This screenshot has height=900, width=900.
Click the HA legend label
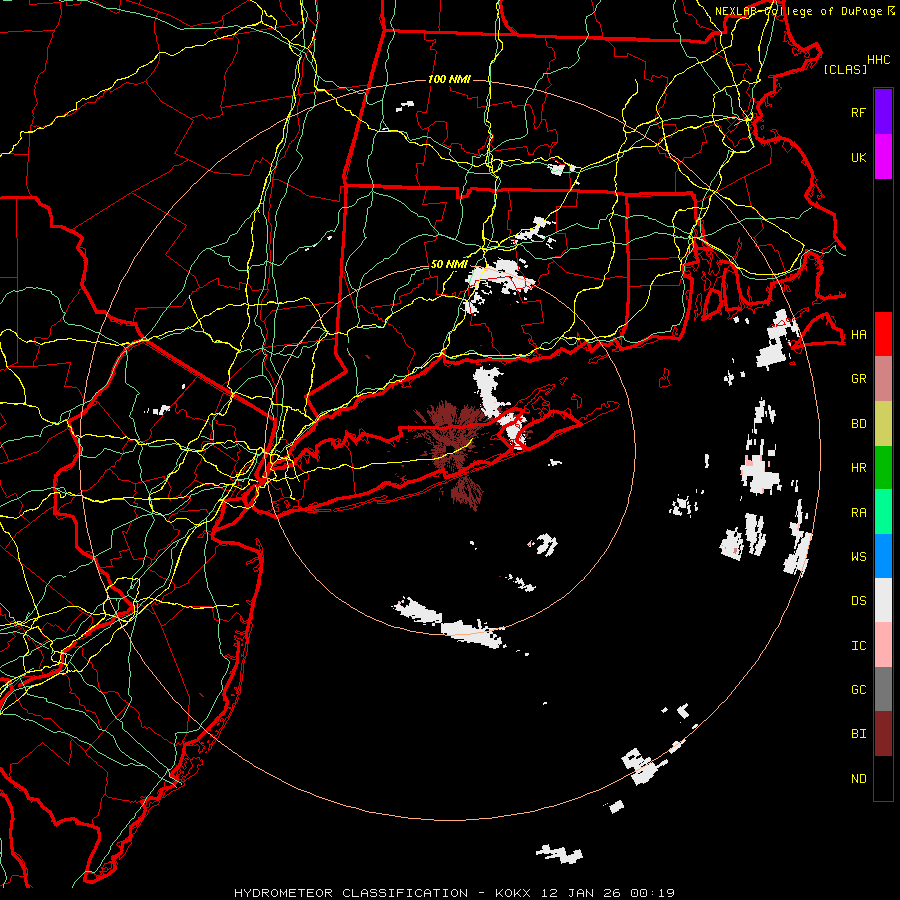[x=858, y=334]
